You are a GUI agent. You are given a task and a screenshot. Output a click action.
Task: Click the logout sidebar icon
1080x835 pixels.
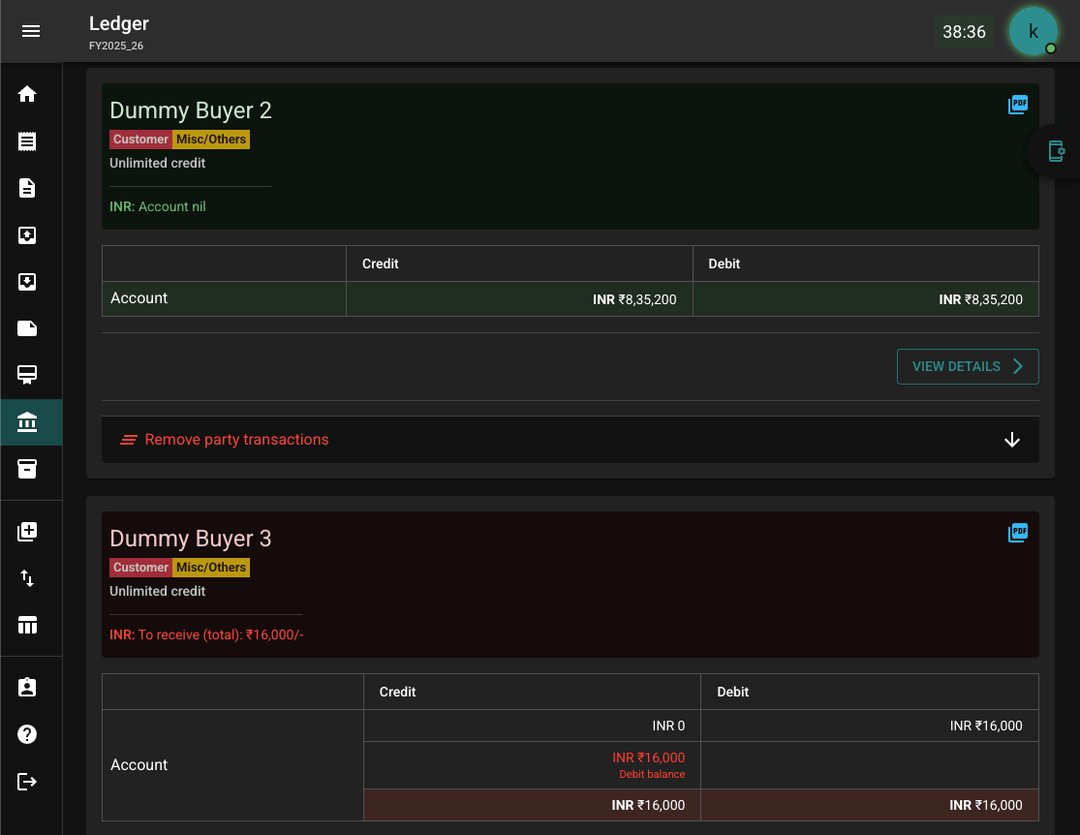tap(27, 781)
